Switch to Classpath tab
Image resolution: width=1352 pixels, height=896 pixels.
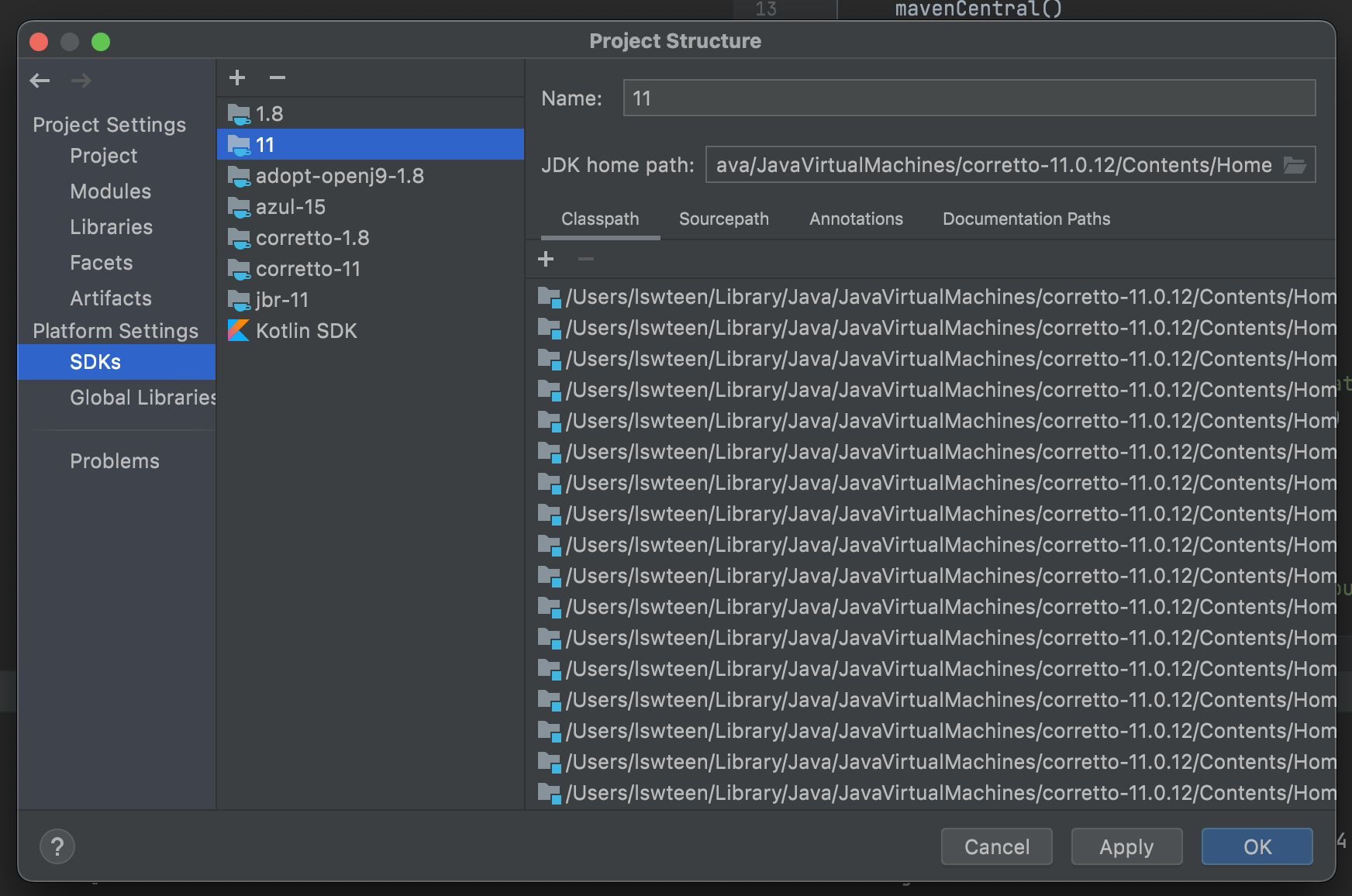(600, 219)
